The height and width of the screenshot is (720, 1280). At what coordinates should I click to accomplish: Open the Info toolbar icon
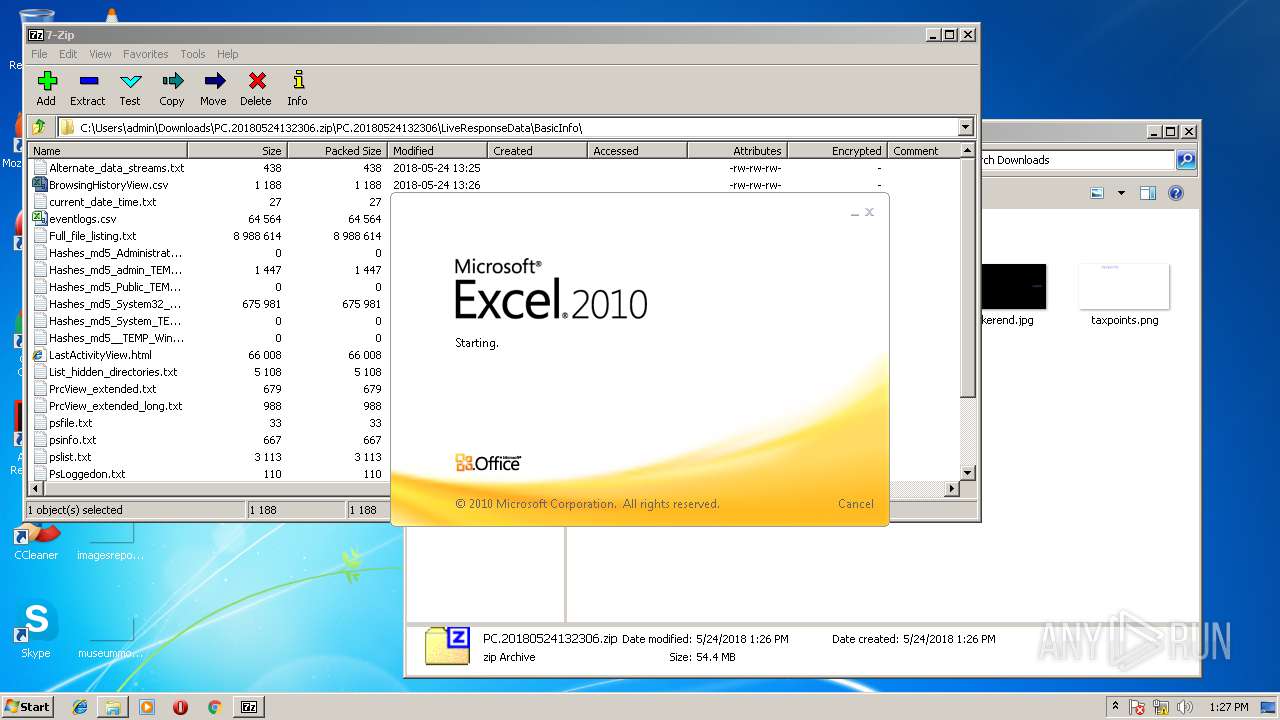coord(297,88)
